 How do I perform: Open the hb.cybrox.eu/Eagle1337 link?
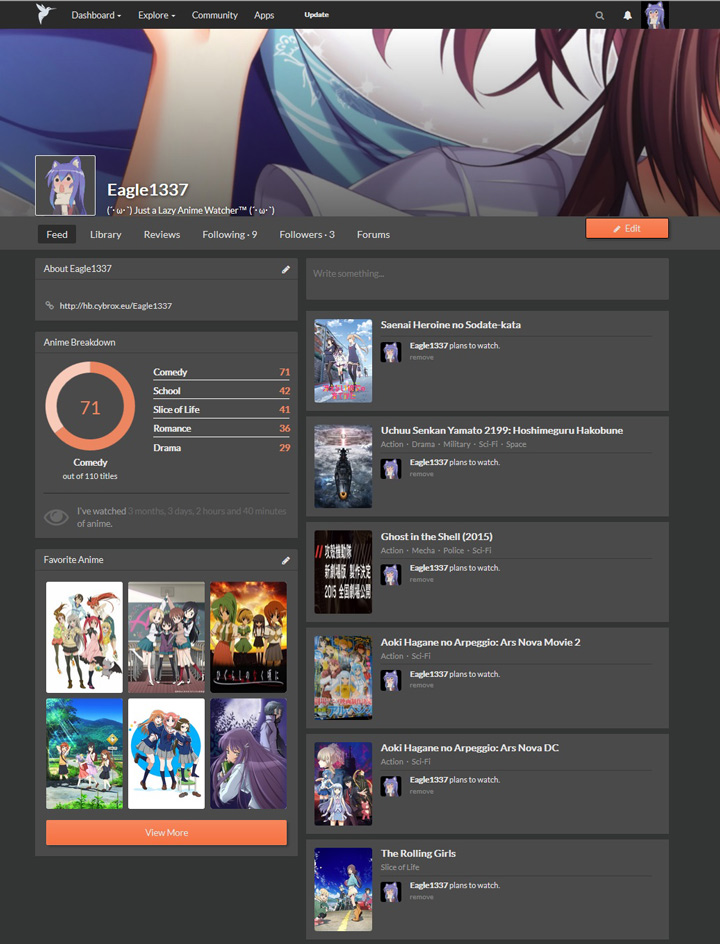116,306
